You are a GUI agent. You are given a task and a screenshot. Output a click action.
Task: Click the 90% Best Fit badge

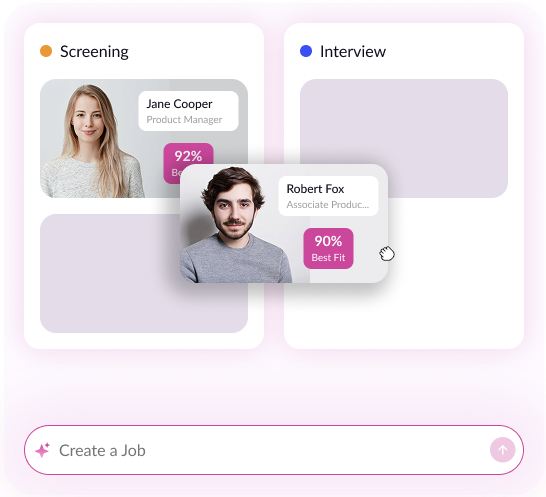[328, 248]
